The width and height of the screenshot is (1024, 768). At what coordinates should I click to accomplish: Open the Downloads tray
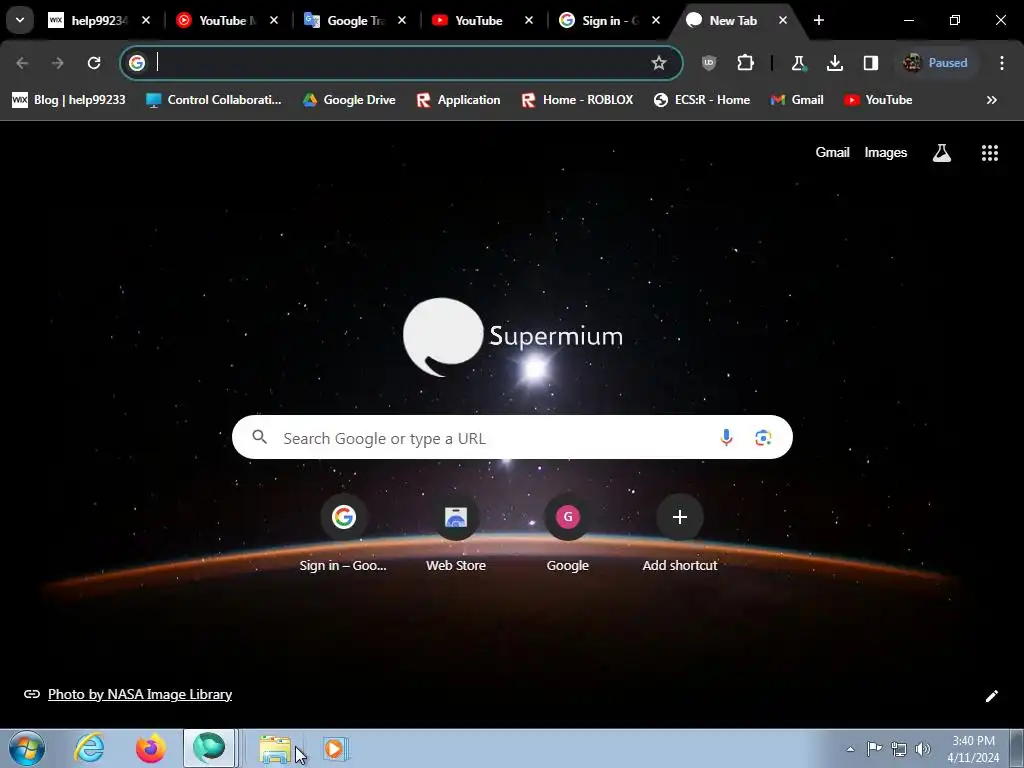835,63
